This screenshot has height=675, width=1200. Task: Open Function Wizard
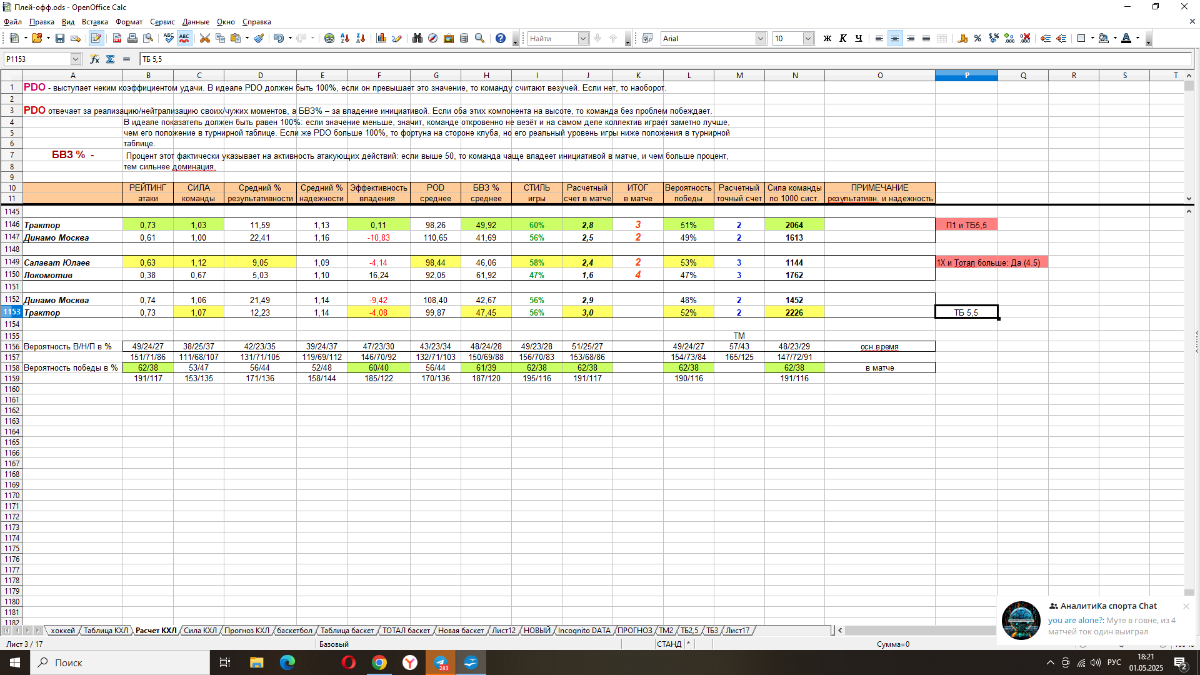[x=95, y=60]
